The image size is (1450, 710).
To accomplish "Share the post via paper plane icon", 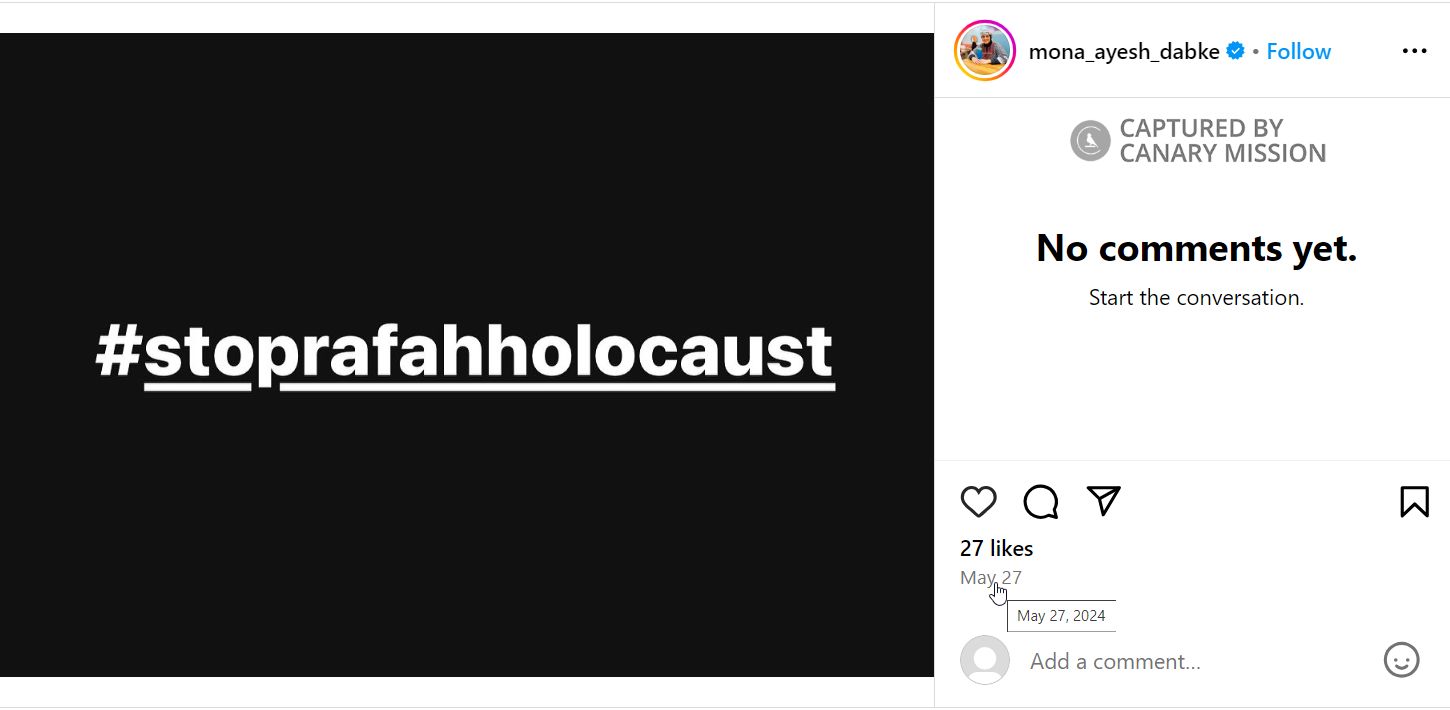I will click(x=1103, y=501).
